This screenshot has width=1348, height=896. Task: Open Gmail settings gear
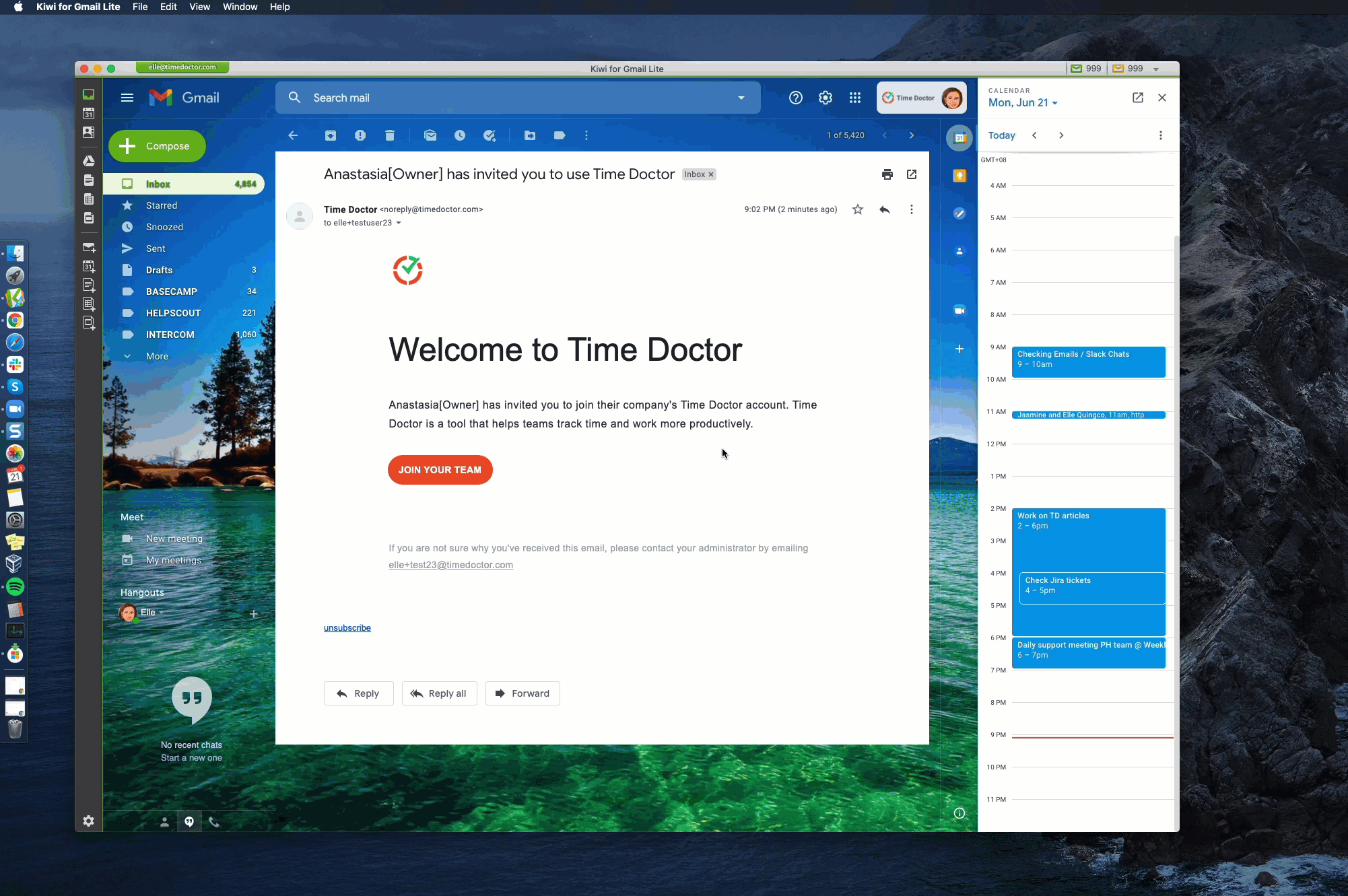pyautogui.click(x=825, y=98)
